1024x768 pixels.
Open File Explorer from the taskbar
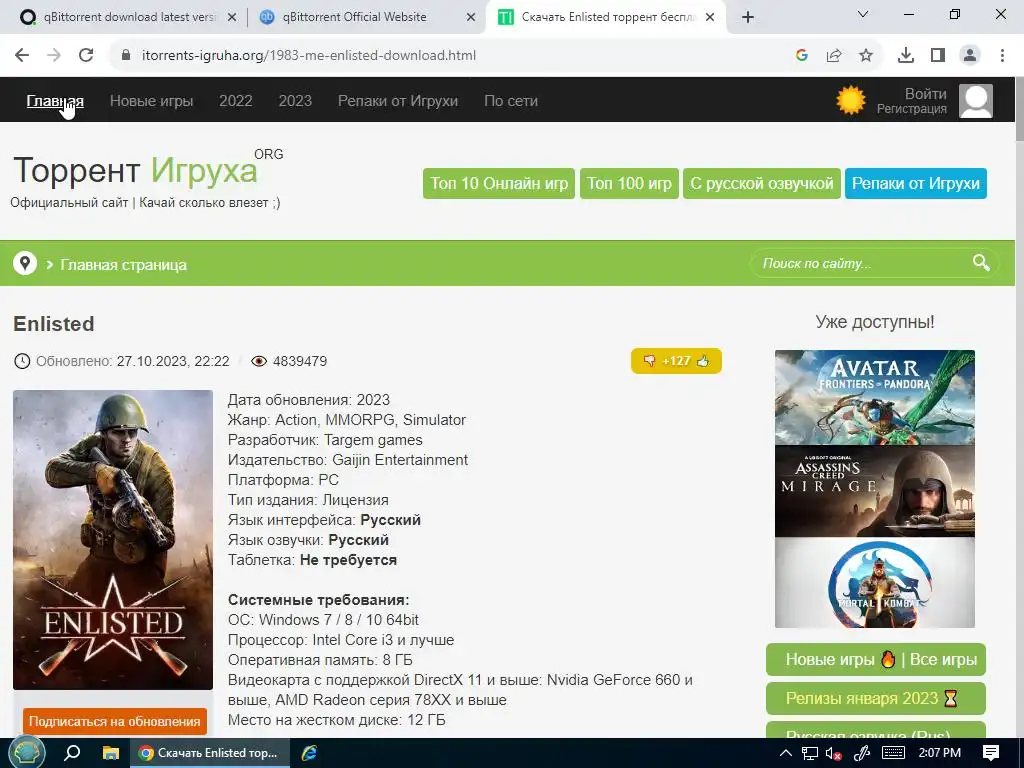[x=111, y=753]
